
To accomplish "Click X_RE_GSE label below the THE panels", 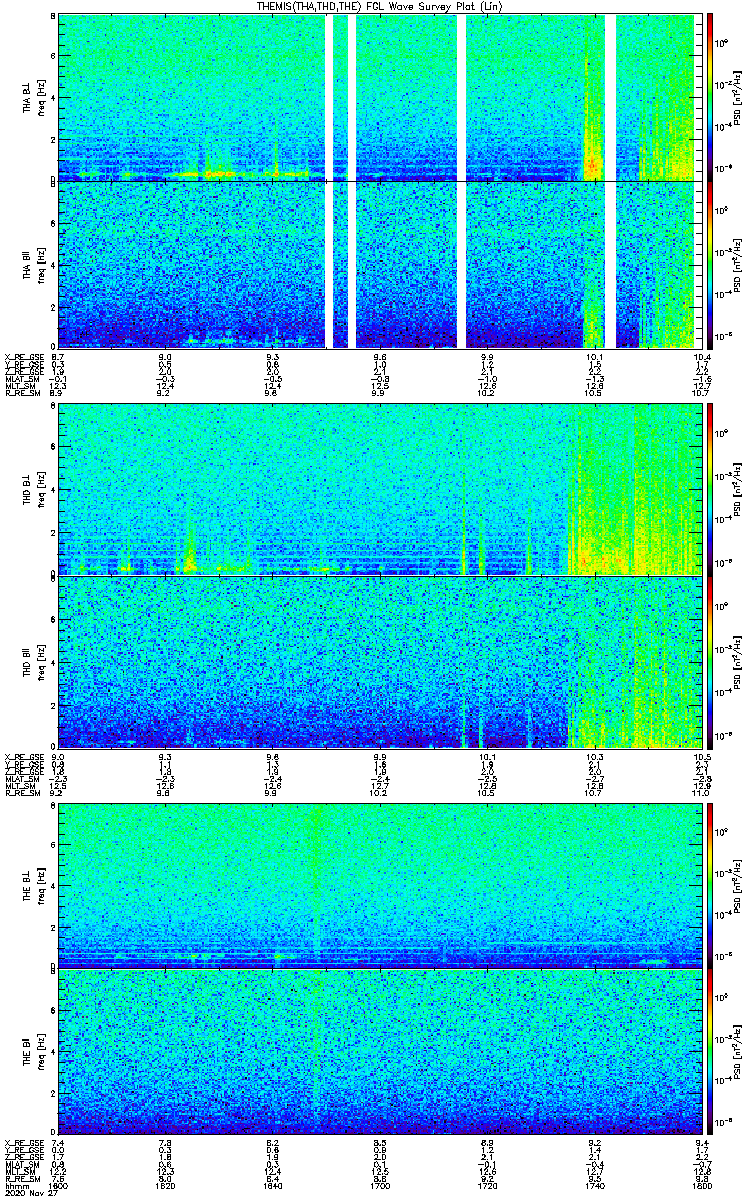I will 24,1143.
